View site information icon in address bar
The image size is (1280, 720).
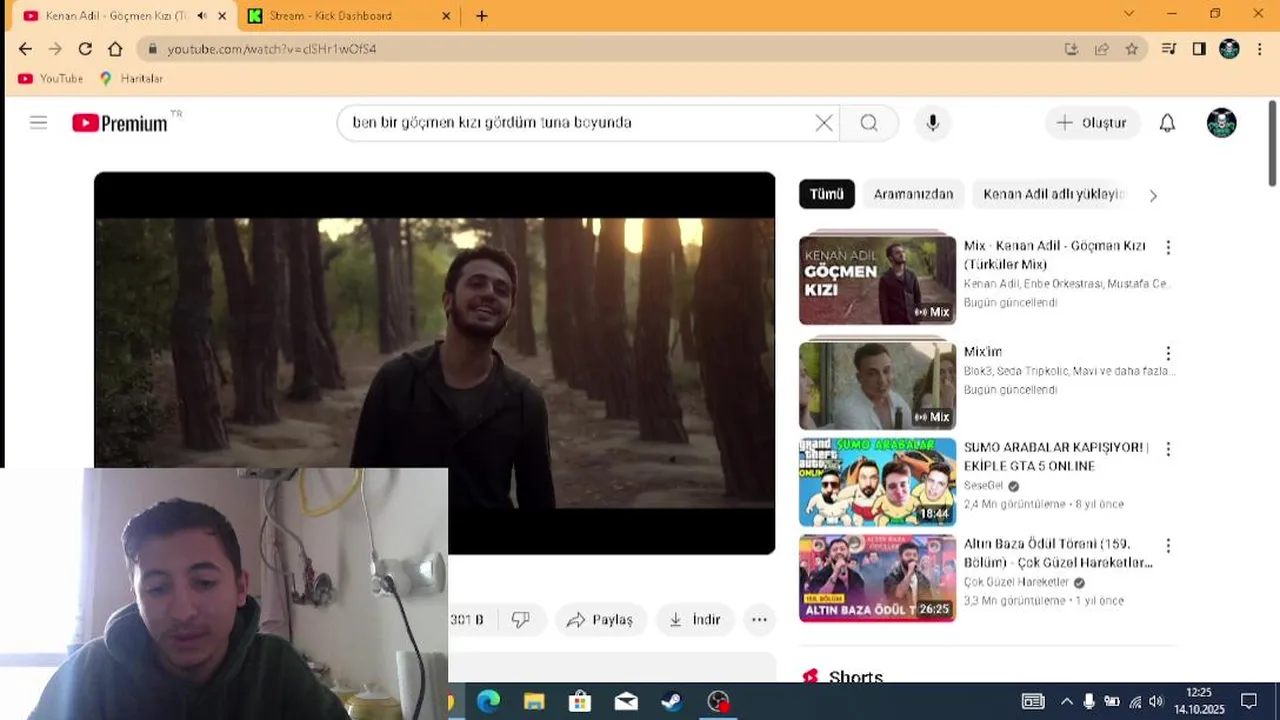(152, 49)
